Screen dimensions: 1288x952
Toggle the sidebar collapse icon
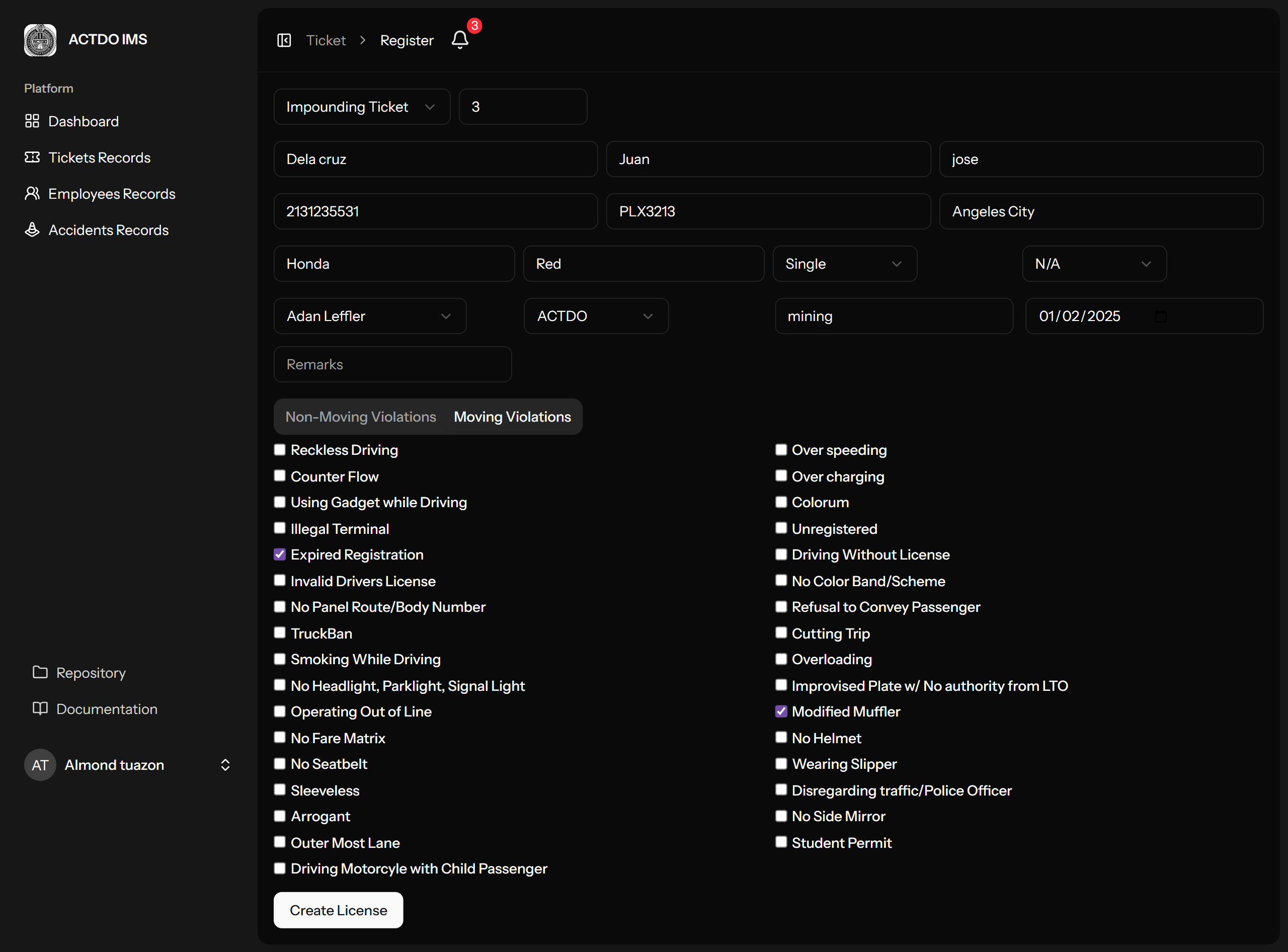[284, 40]
